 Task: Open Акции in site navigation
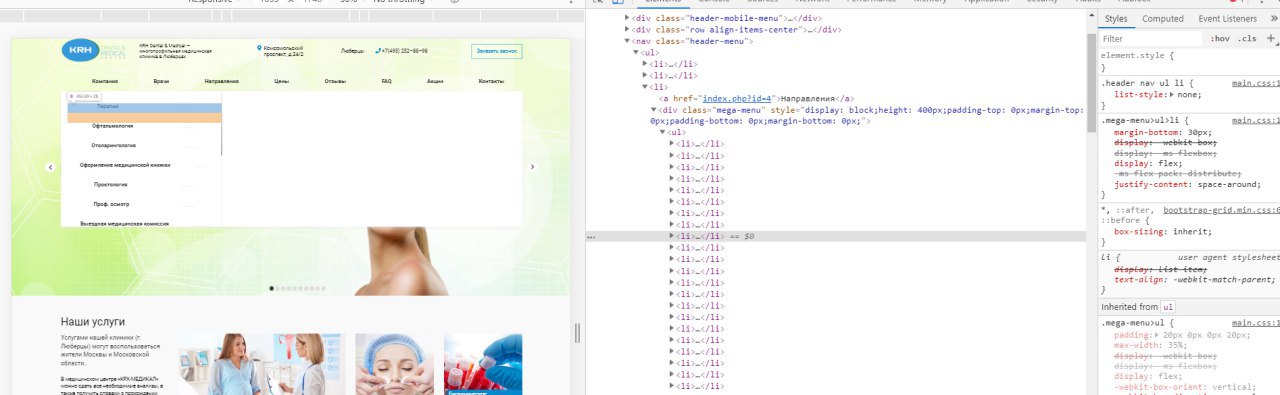point(435,80)
